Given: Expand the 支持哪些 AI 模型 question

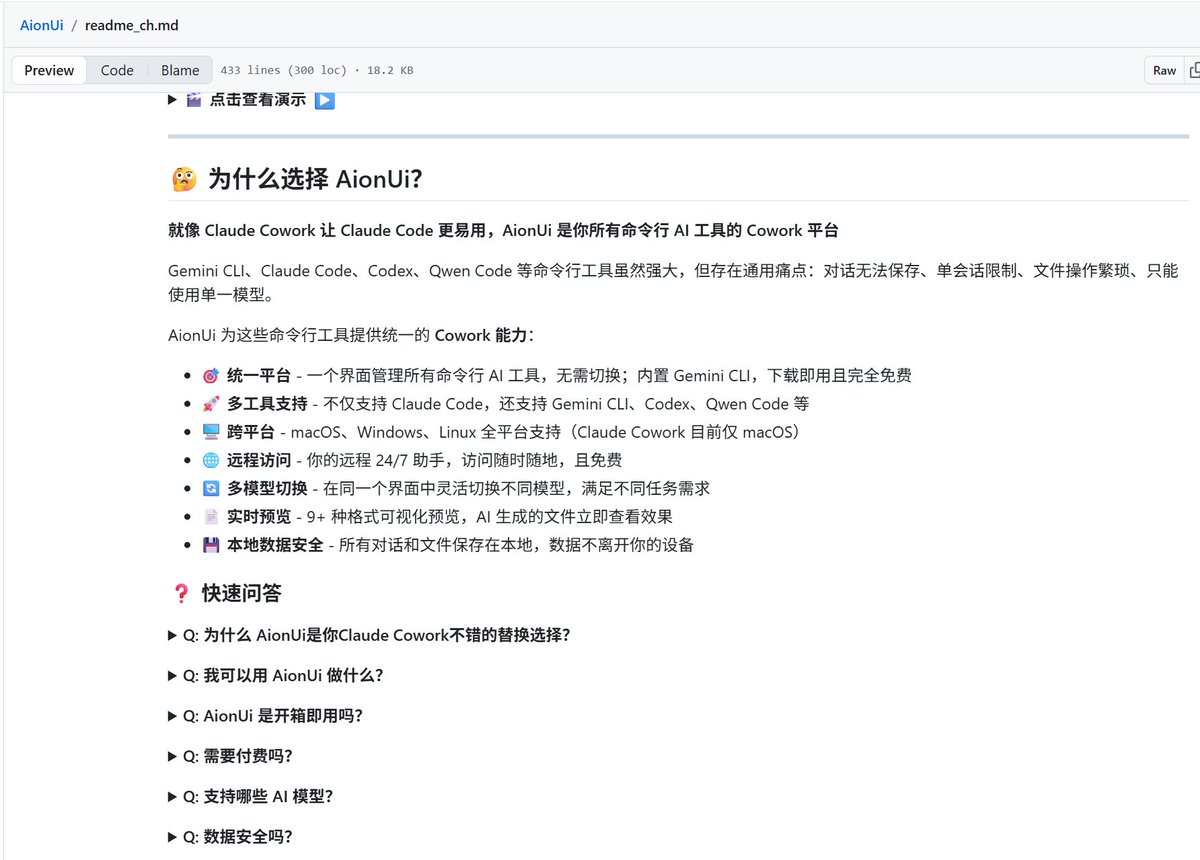Looking at the screenshot, I should tap(257, 796).
